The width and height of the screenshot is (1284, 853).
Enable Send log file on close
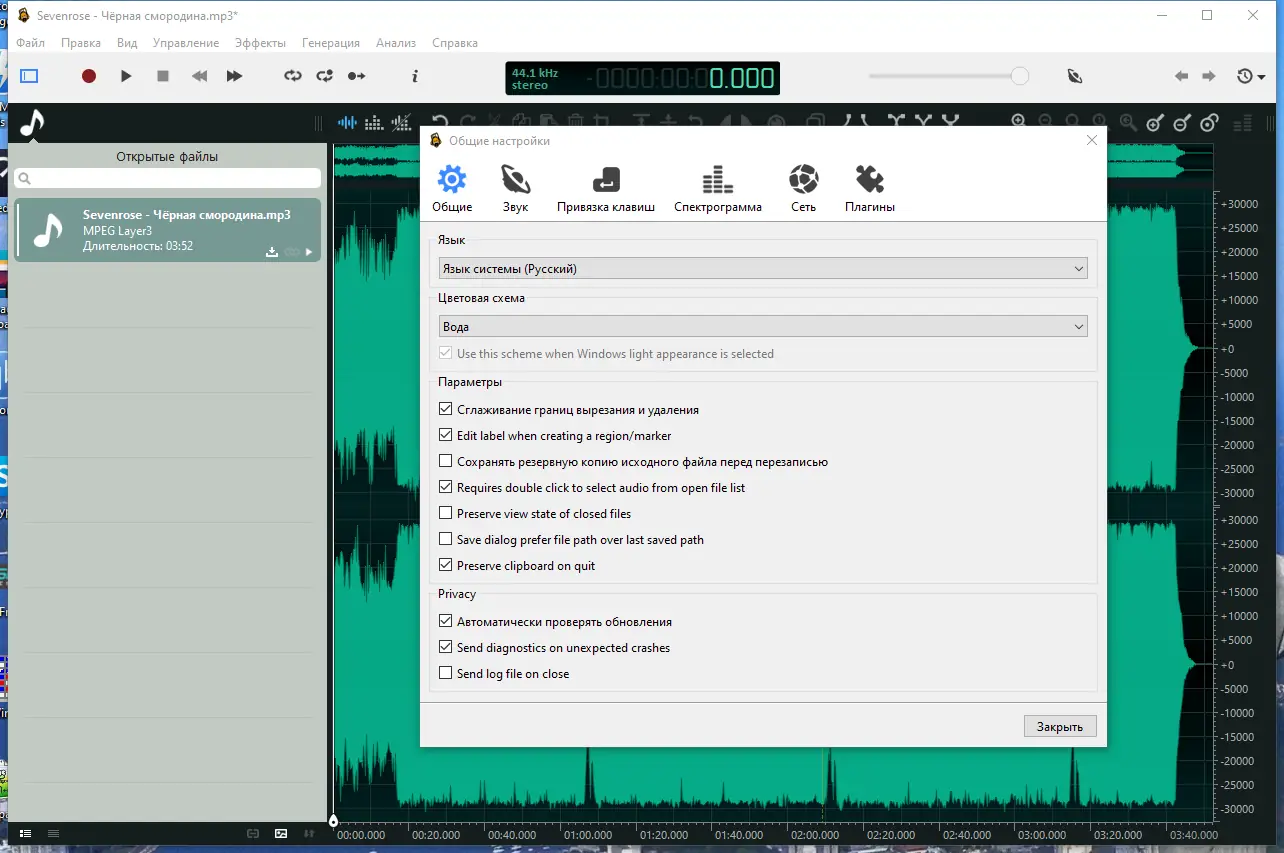pyautogui.click(x=446, y=674)
